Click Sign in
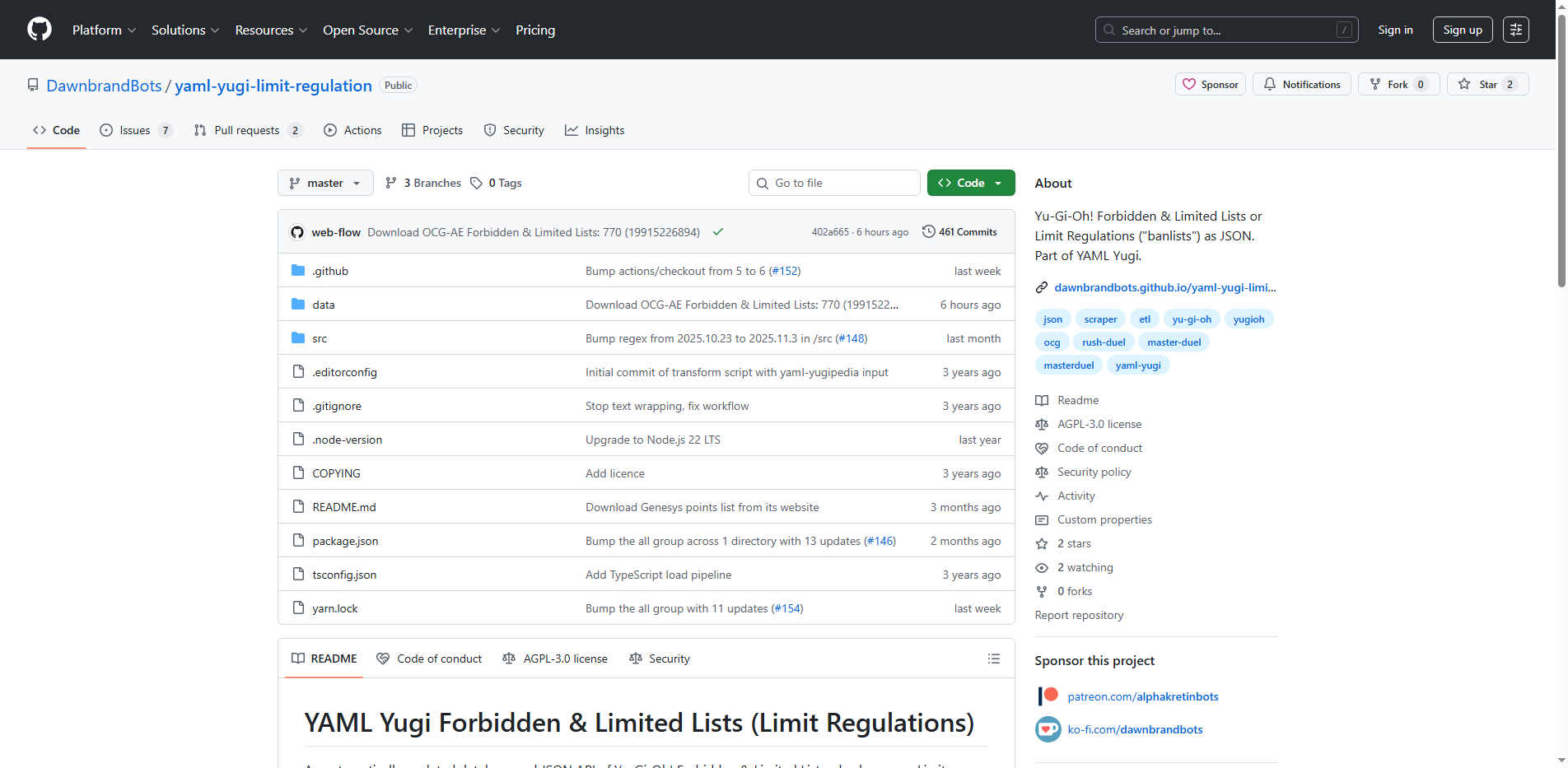 click(1395, 30)
